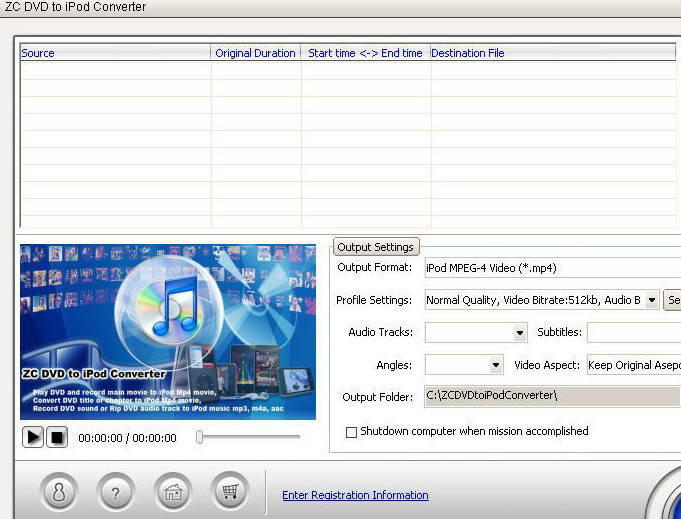Screen dimensions: 681x519
Task: Open the Audio Tracks dropdown
Action: 476,333
